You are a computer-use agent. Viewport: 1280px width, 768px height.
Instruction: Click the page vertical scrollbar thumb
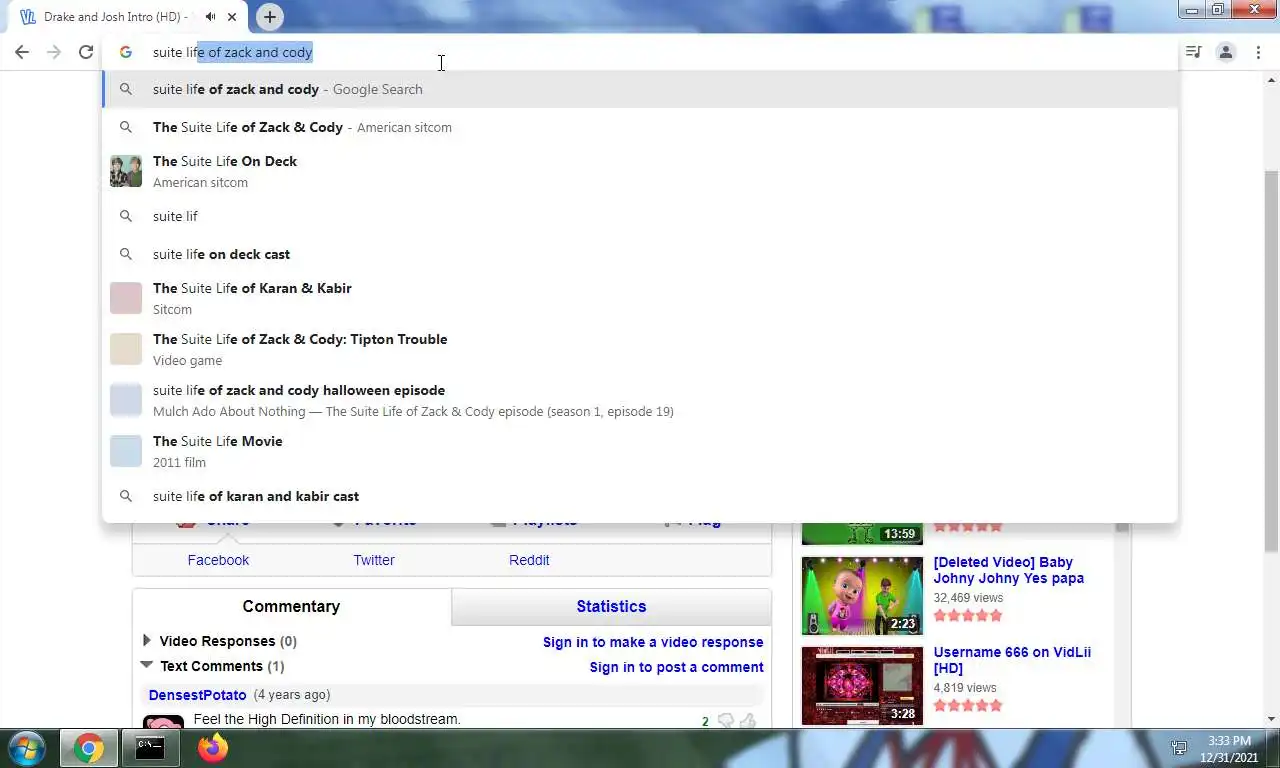pyautogui.click(x=1271, y=360)
